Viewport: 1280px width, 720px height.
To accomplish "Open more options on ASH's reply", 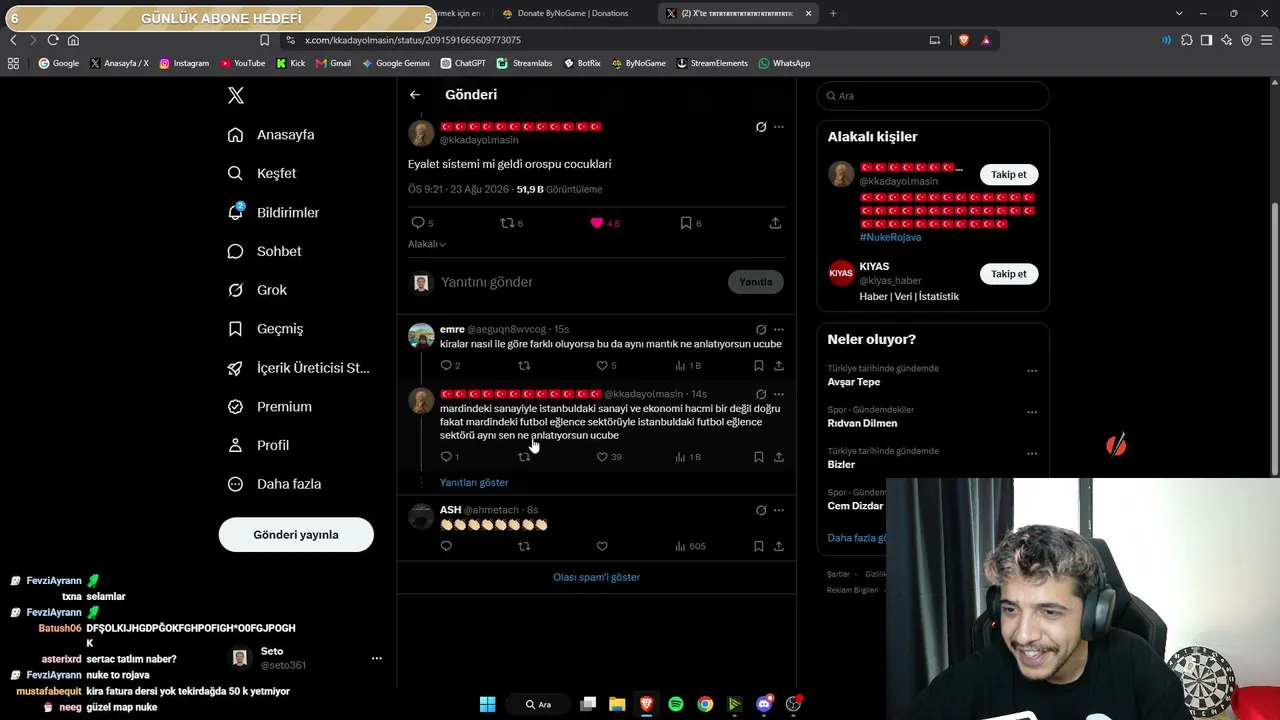I will coord(779,510).
